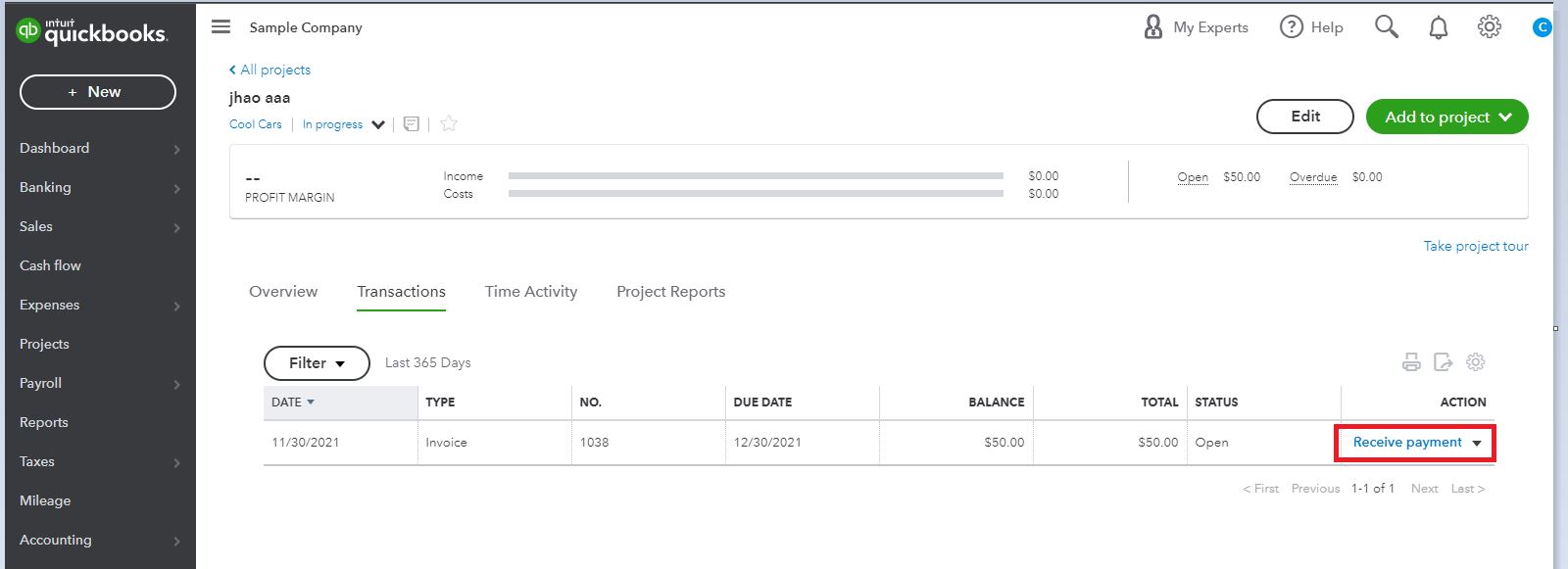Click Receive payment link
The height and width of the screenshot is (569, 1568).
point(1407,443)
